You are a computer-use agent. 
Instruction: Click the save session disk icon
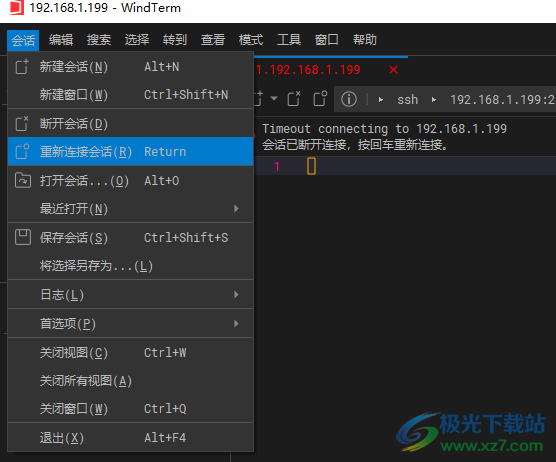point(23,237)
